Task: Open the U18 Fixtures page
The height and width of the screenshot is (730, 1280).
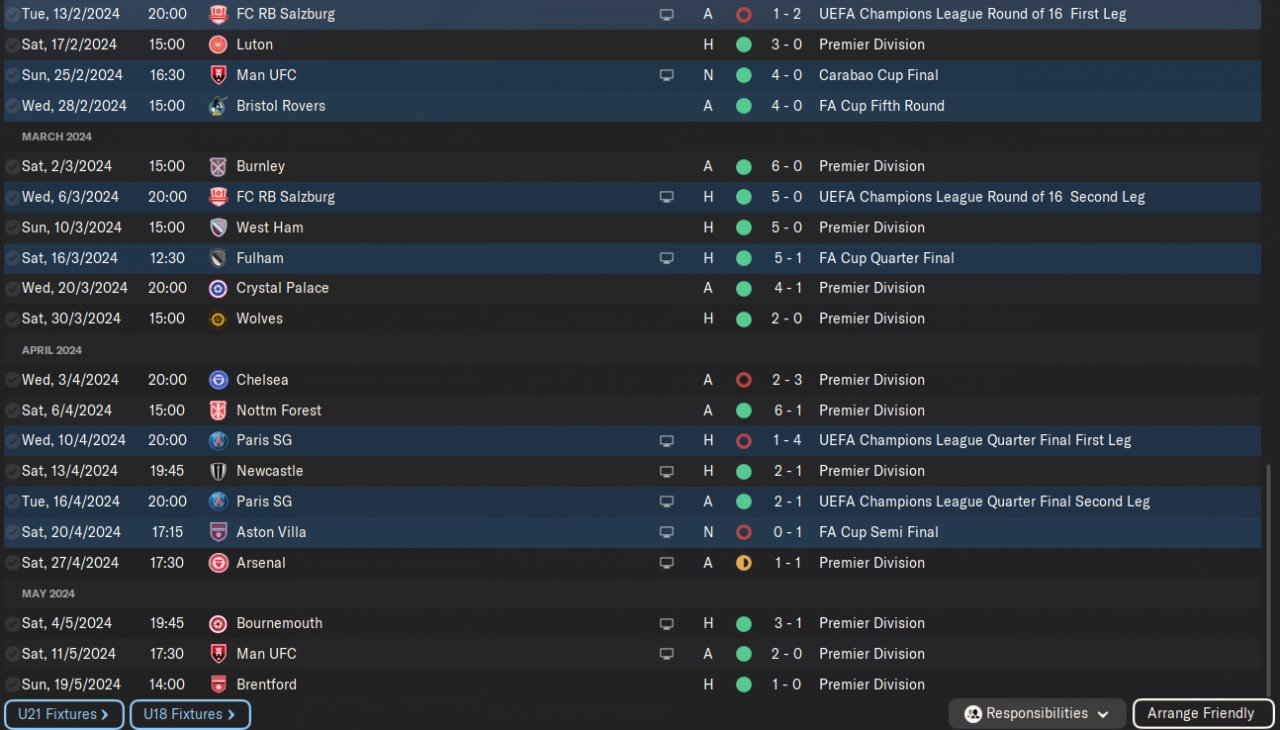Action: click(x=190, y=715)
